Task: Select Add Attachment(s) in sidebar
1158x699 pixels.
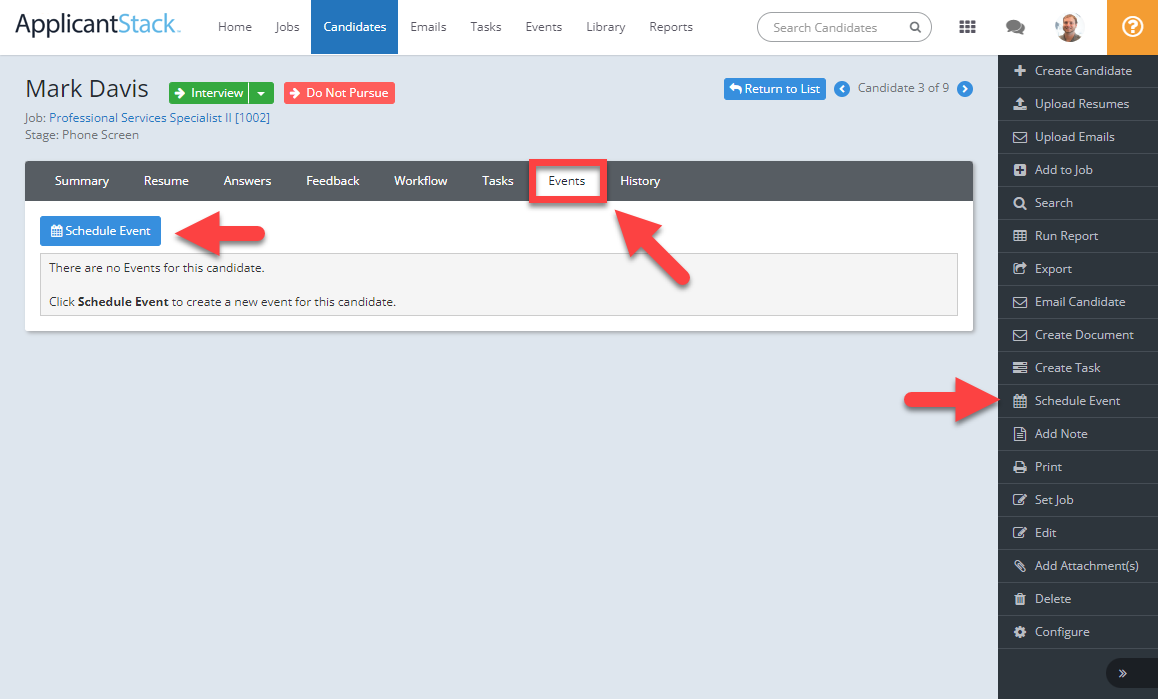Action: pyautogui.click(x=1085, y=566)
